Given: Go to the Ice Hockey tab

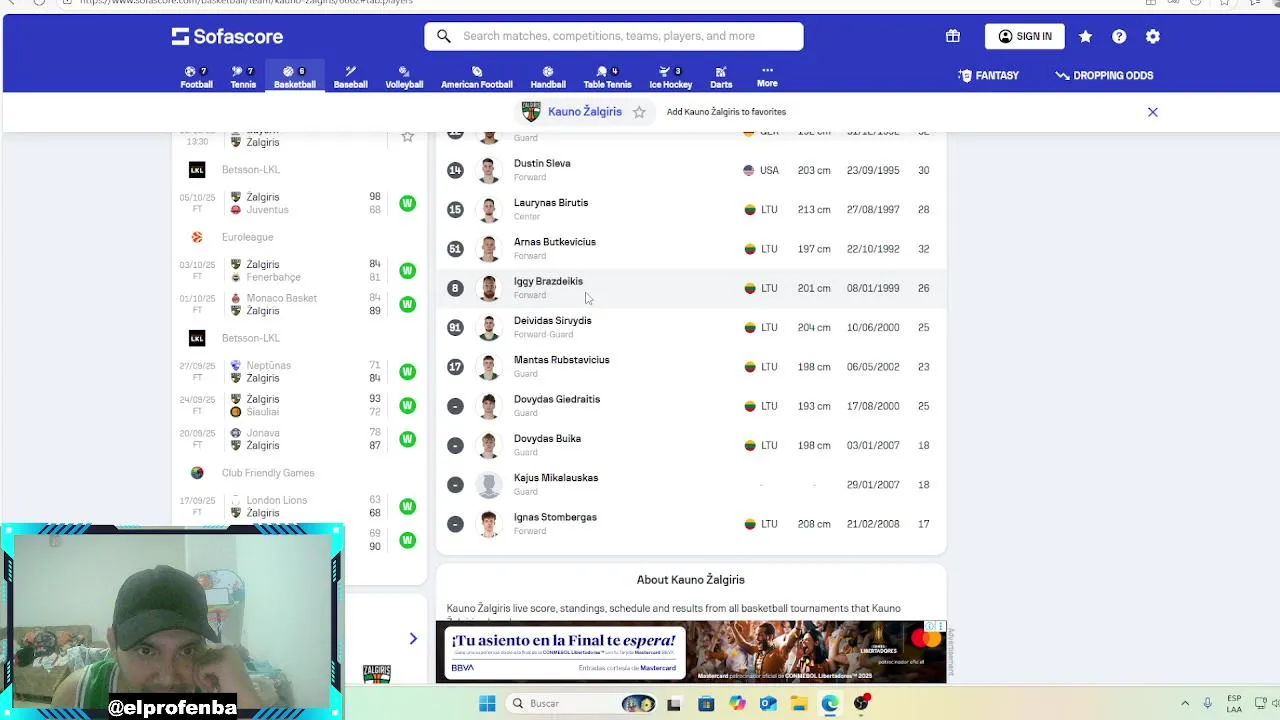Looking at the screenshot, I should point(671,77).
